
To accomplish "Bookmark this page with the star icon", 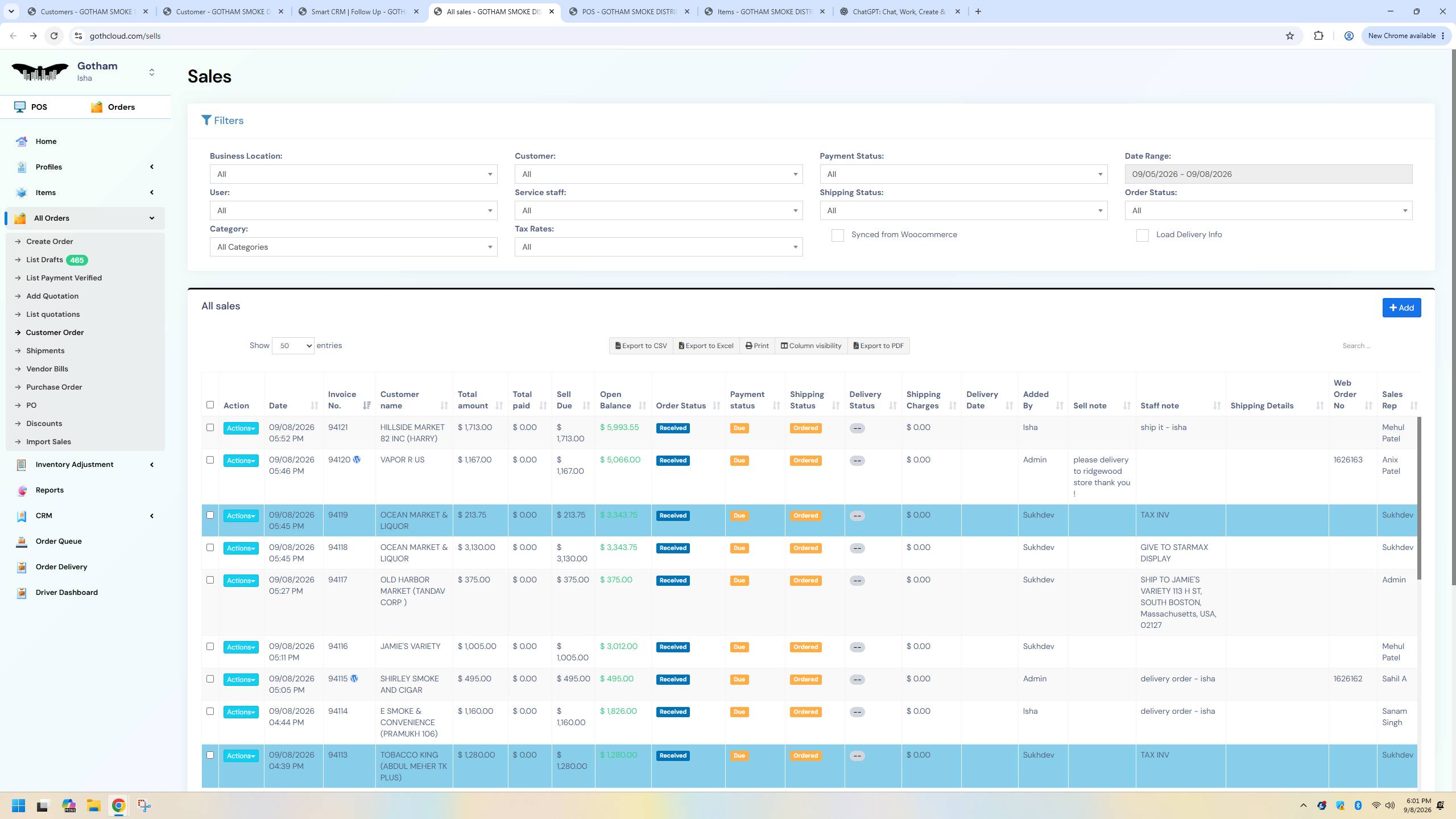I will pos(1289,36).
